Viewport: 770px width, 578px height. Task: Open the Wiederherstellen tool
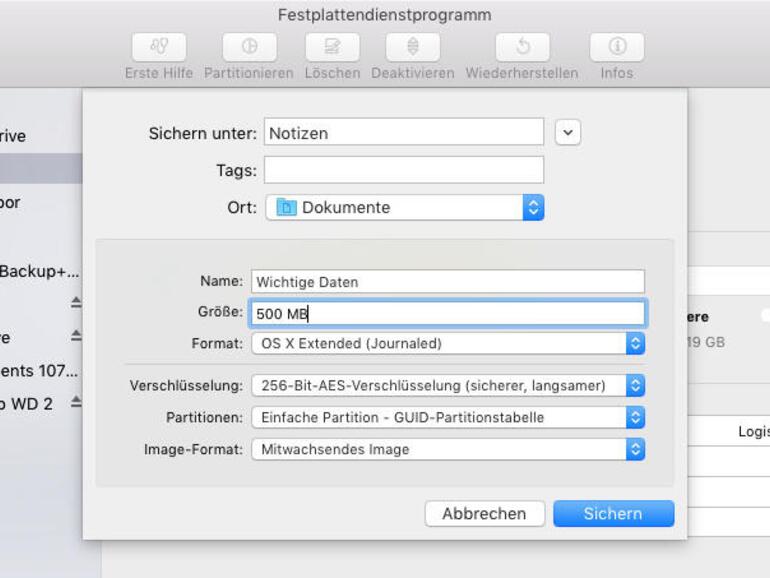click(522, 47)
